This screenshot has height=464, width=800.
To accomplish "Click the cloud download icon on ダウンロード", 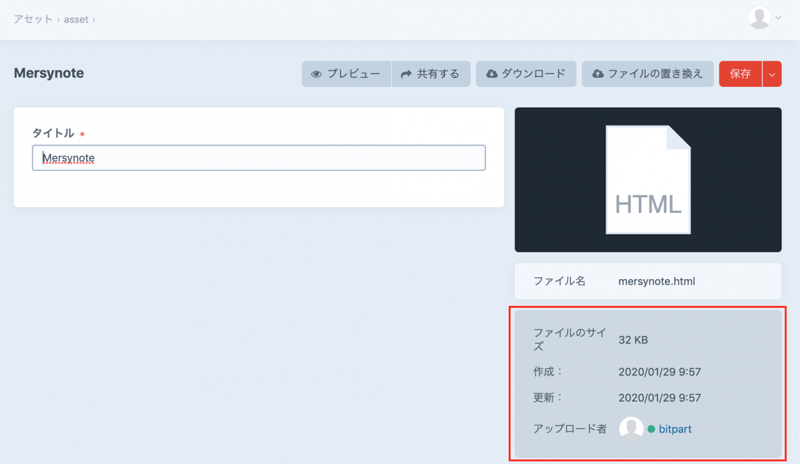I will [x=491, y=74].
